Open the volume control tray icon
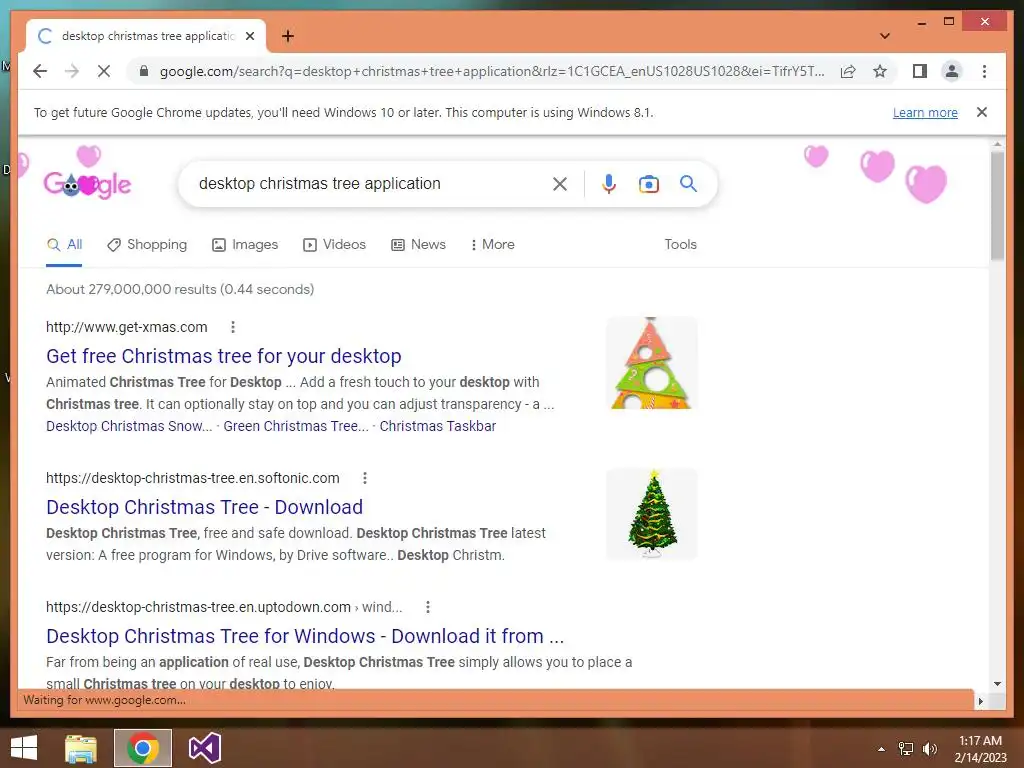 [x=929, y=749]
